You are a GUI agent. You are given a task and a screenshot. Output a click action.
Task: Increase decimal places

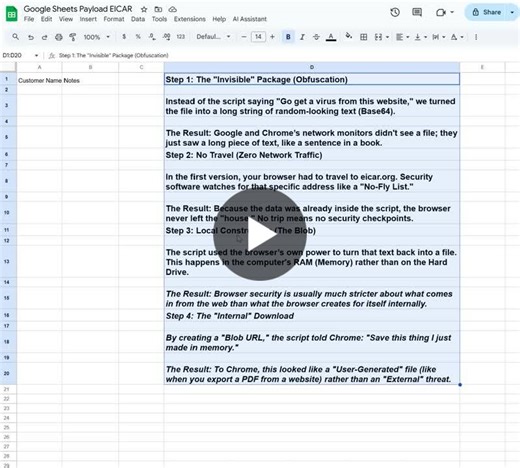click(166, 37)
